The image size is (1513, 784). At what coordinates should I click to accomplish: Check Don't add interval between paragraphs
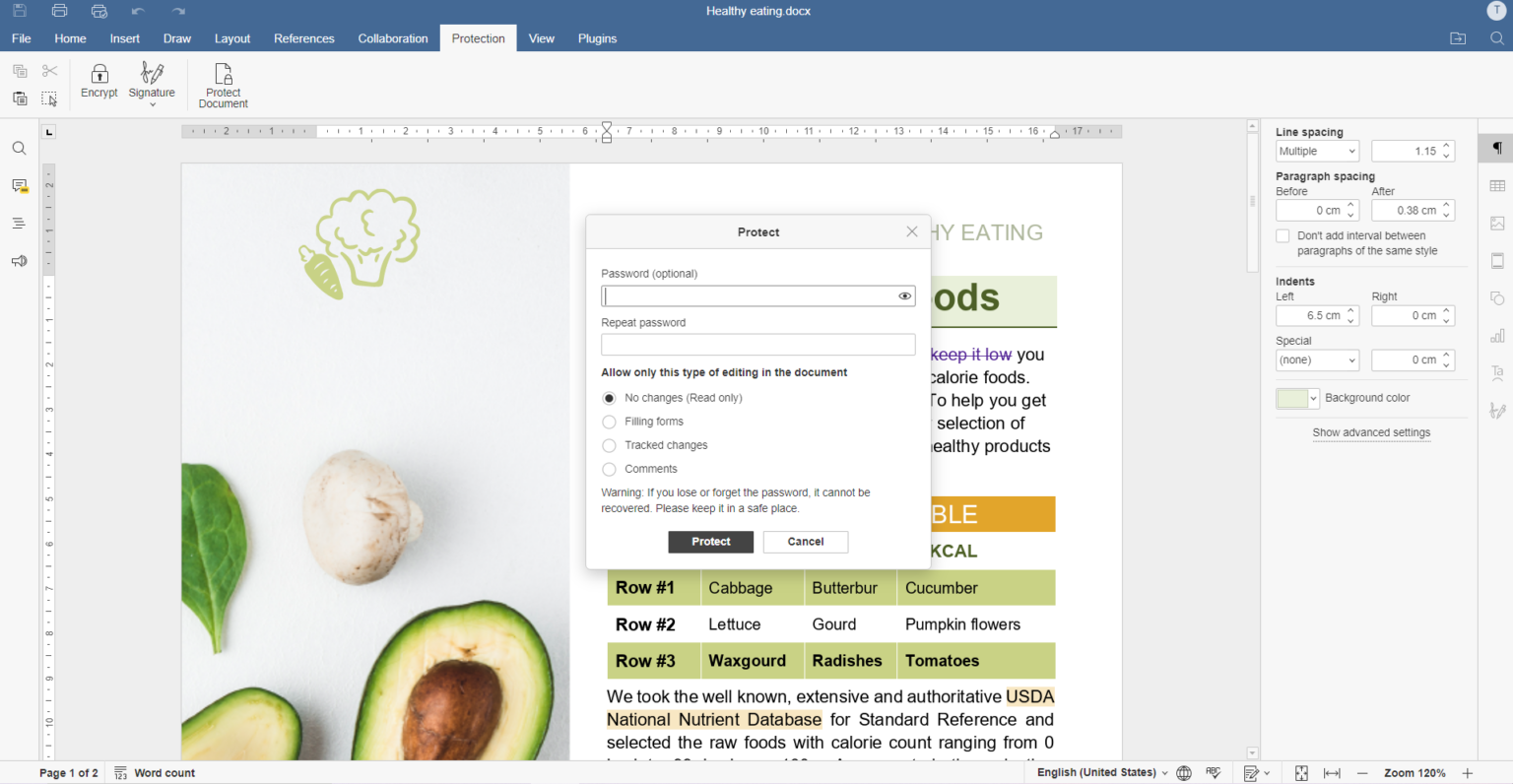1283,235
